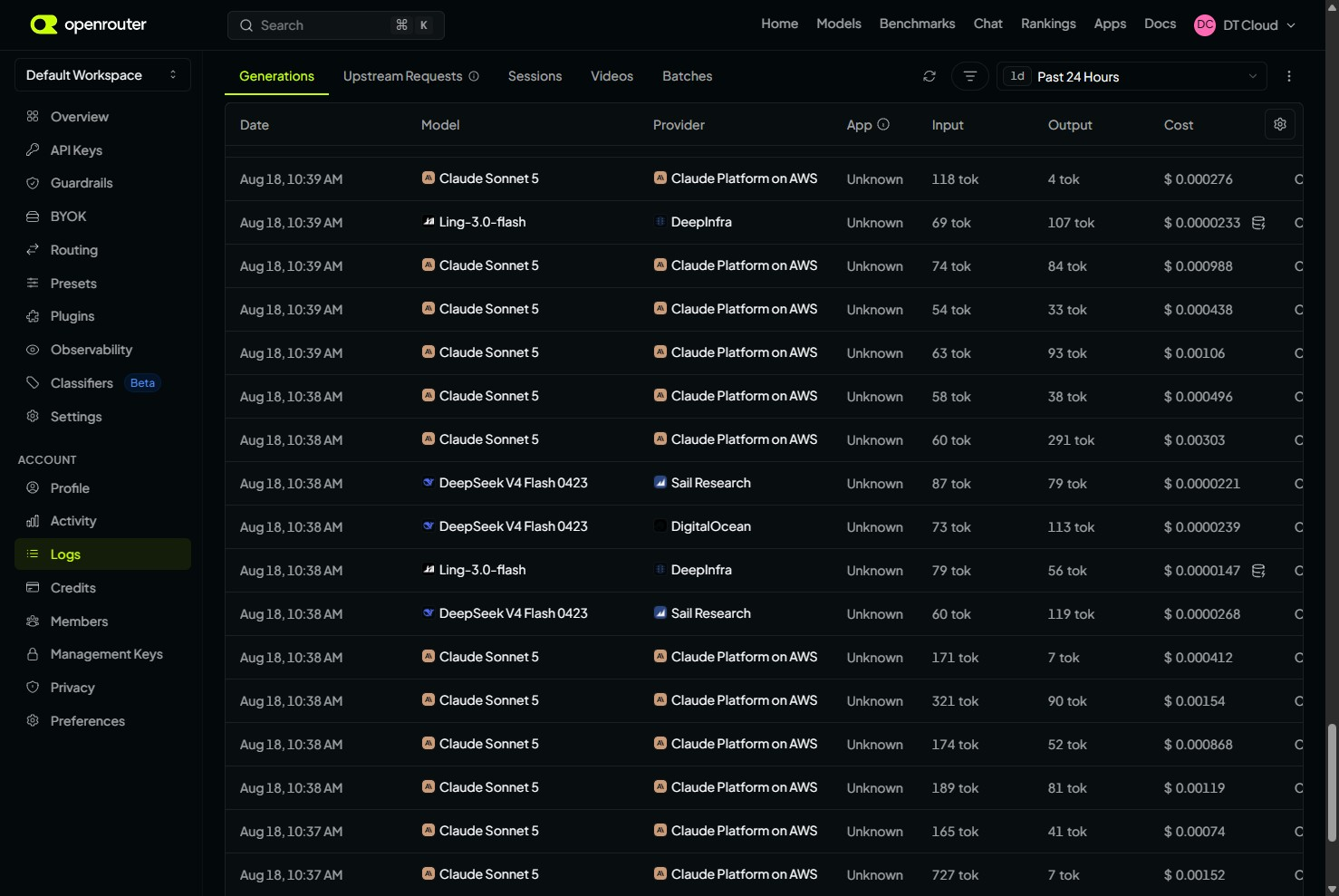Switch to the Sessions tab
The height and width of the screenshot is (896, 1339).
click(x=535, y=76)
